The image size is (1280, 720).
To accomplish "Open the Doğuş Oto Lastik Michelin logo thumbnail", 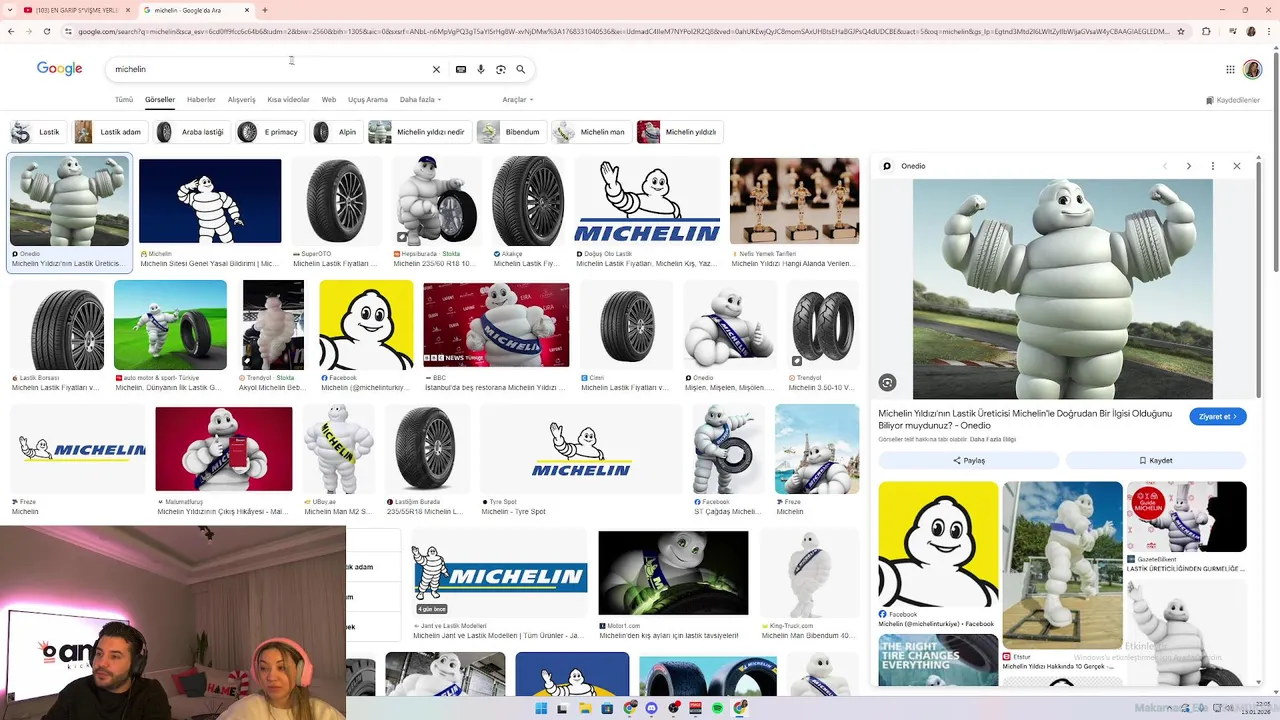I will point(647,201).
